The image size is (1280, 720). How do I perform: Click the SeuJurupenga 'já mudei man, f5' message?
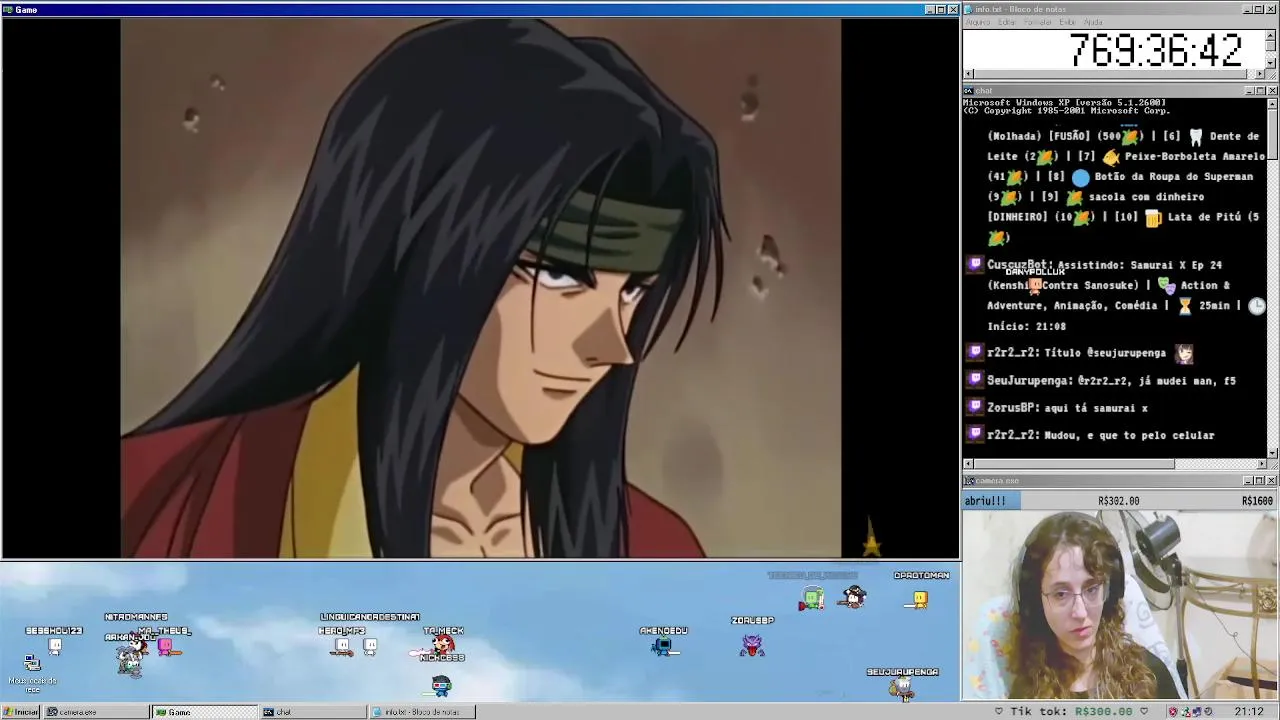(1111, 380)
